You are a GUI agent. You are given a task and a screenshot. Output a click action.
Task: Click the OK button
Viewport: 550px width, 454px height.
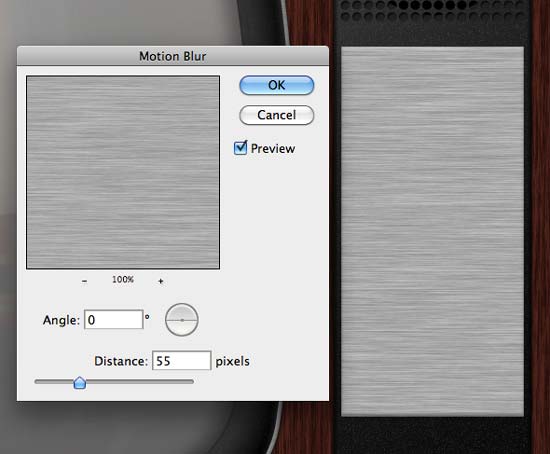[276, 85]
